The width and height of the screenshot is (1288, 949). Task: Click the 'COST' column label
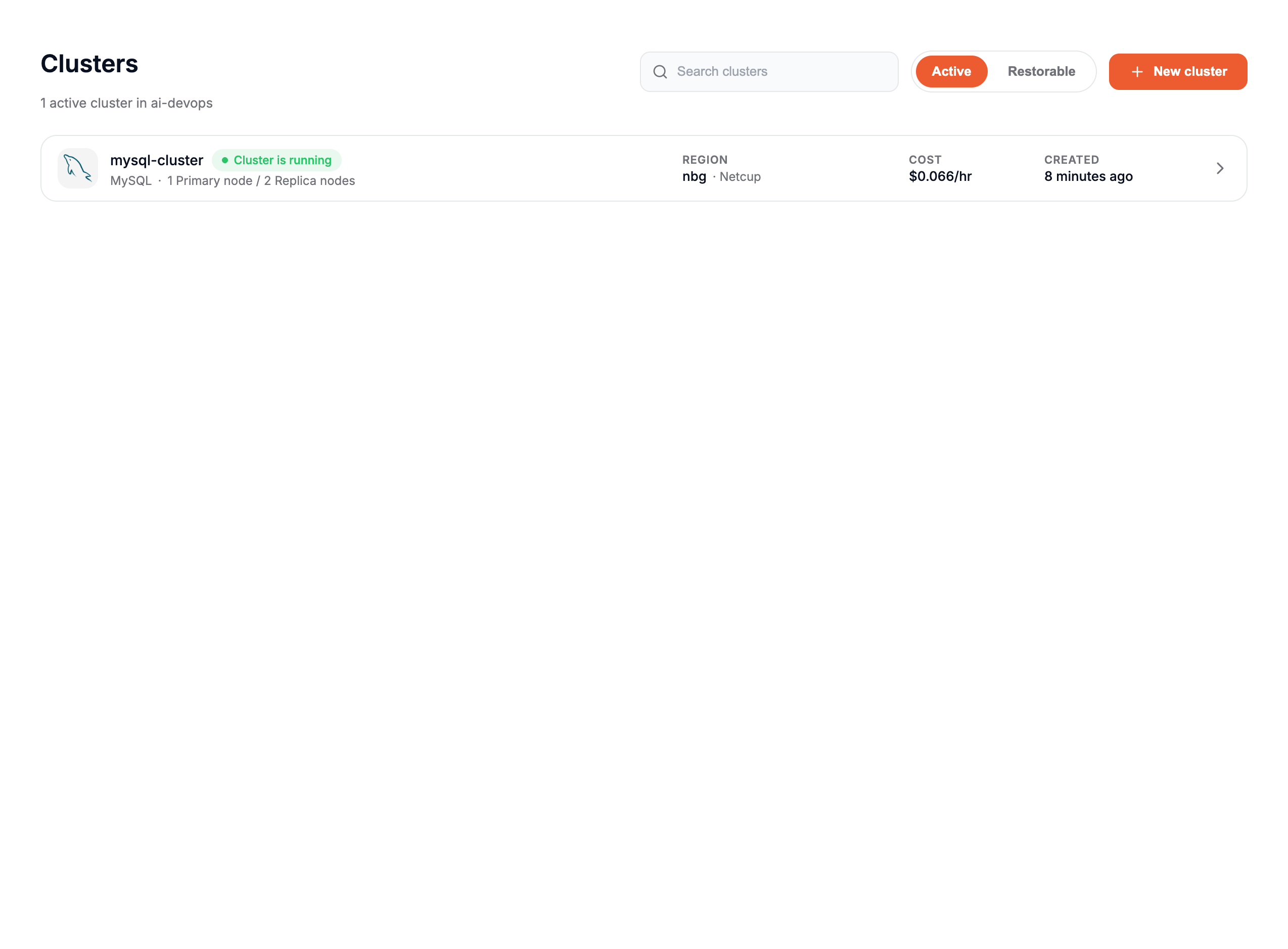point(925,160)
